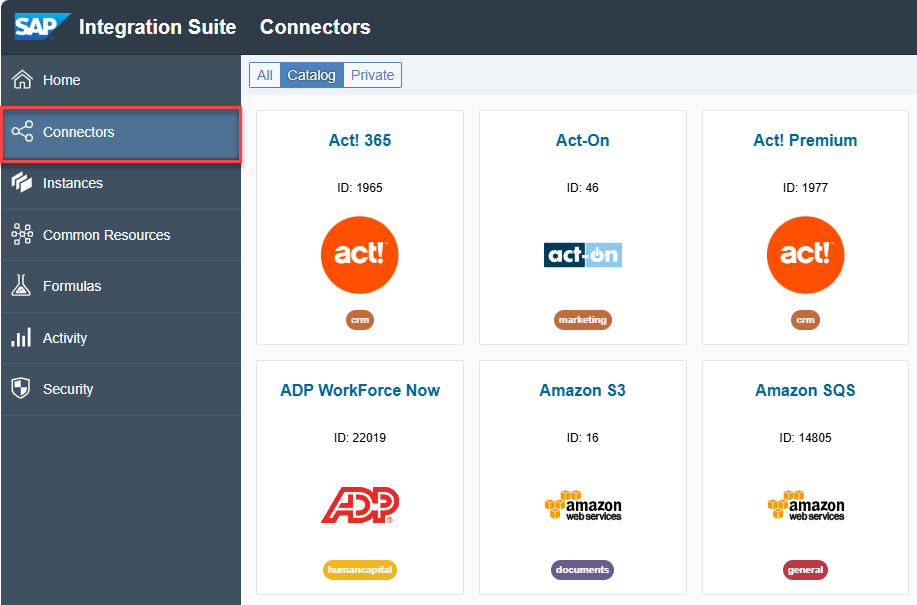Image resolution: width=917 pixels, height=605 pixels.
Task: Open Security in the sidebar
Action: tap(121, 389)
